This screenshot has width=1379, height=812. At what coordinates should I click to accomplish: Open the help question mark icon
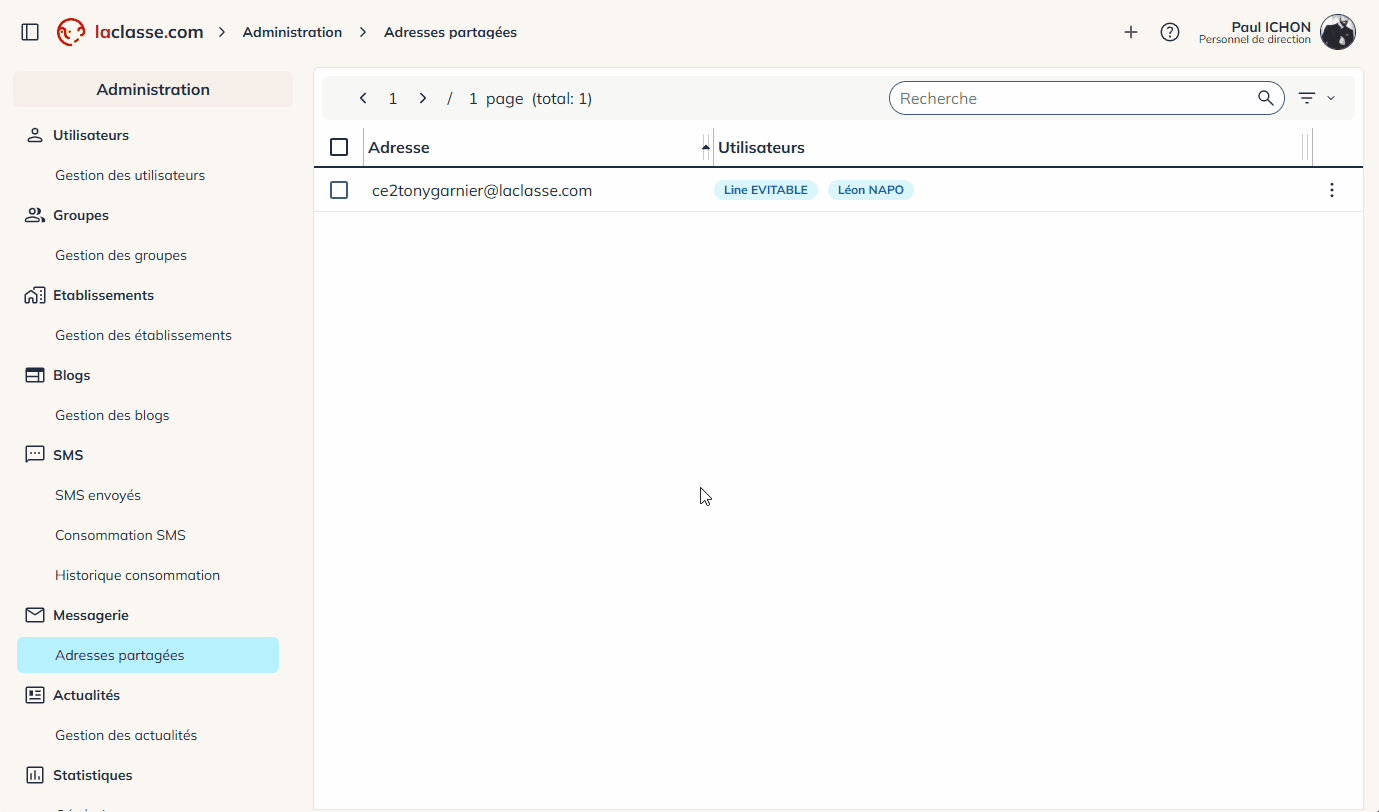click(x=1169, y=32)
